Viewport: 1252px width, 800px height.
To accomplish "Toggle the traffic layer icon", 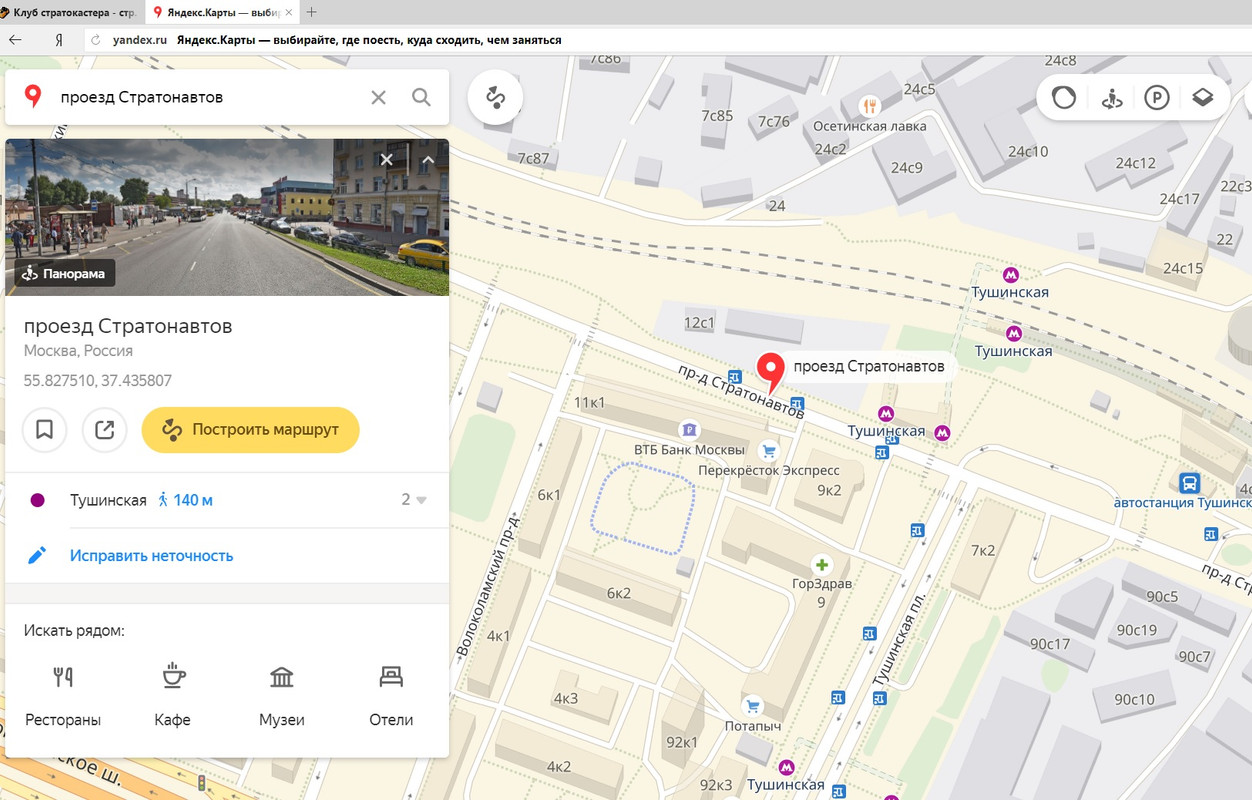I will click(x=1064, y=98).
